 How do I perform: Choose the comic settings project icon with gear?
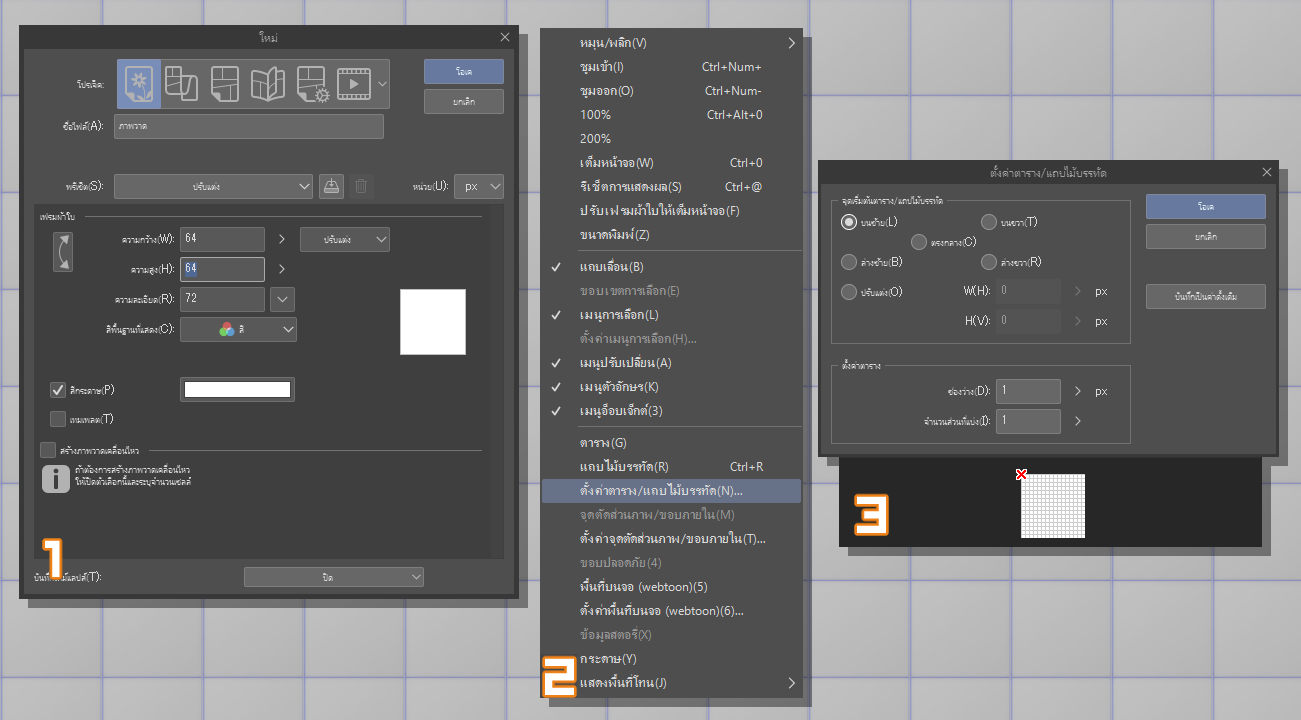312,84
